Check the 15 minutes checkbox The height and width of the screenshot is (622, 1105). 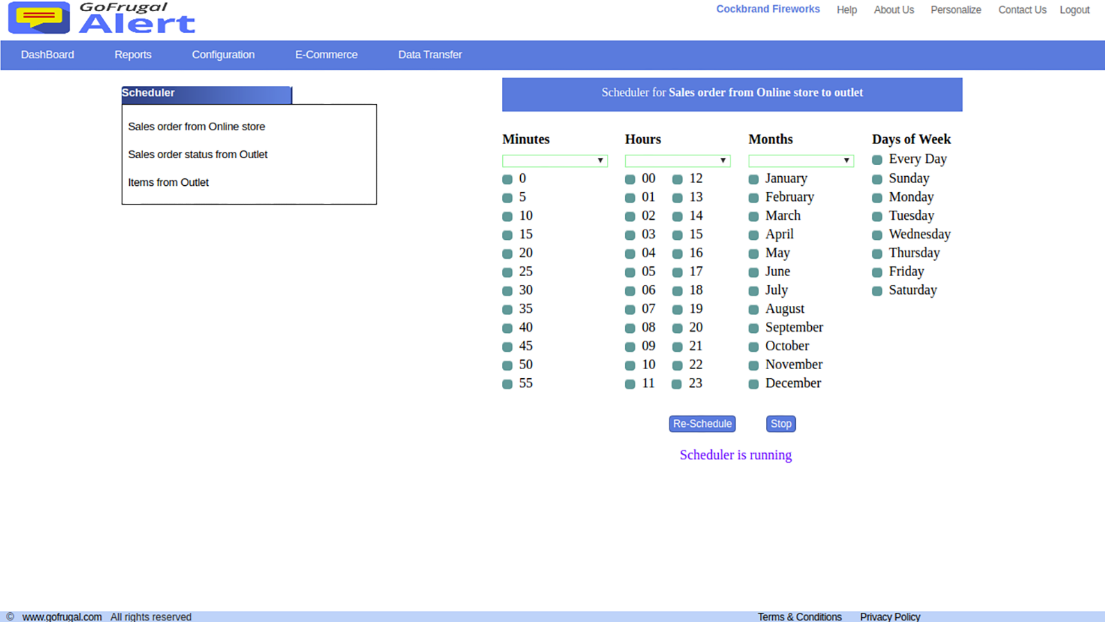pyautogui.click(x=507, y=235)
